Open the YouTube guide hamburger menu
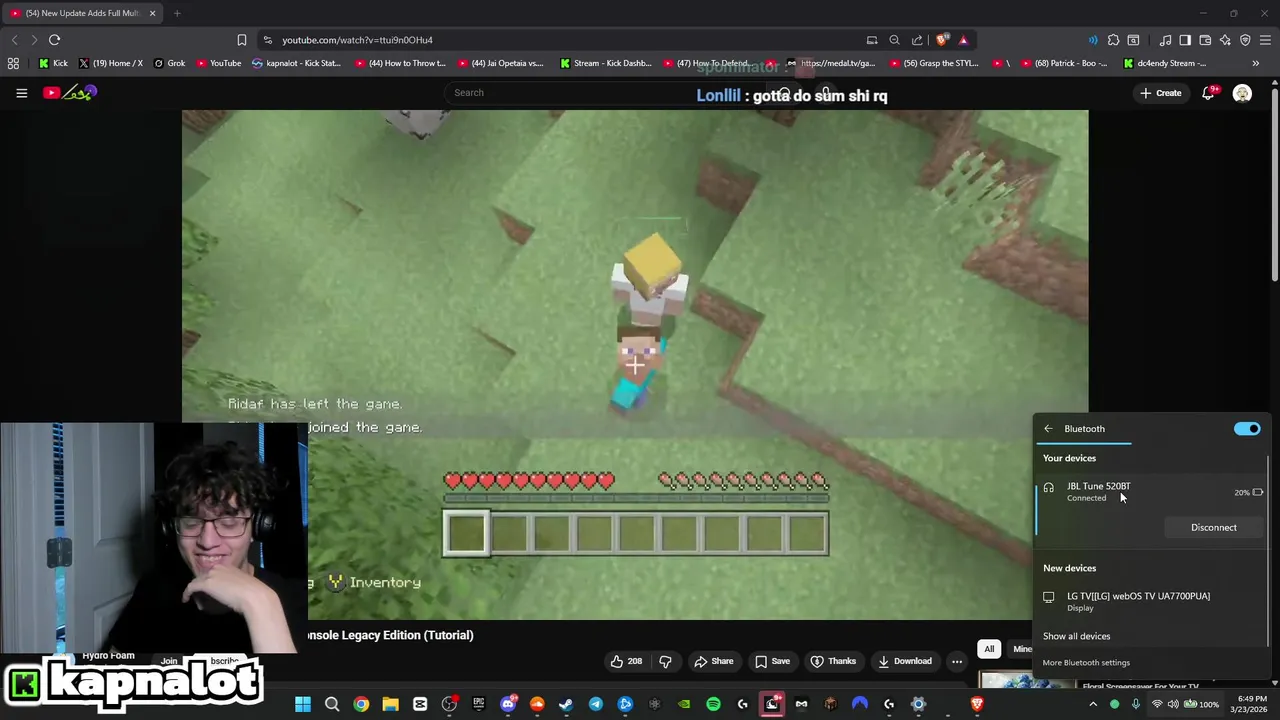This screenshot has height=720, width=1280. point(21,93)
